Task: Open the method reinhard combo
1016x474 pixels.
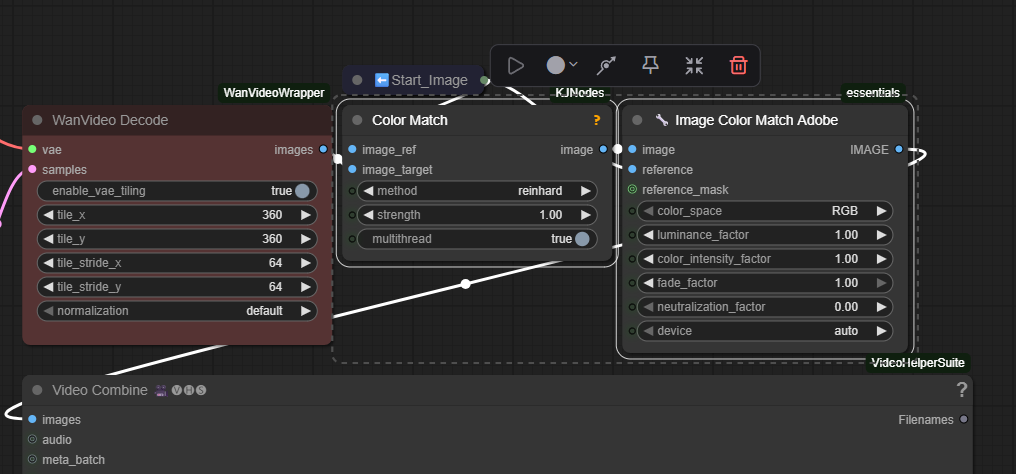Action: 477,191
